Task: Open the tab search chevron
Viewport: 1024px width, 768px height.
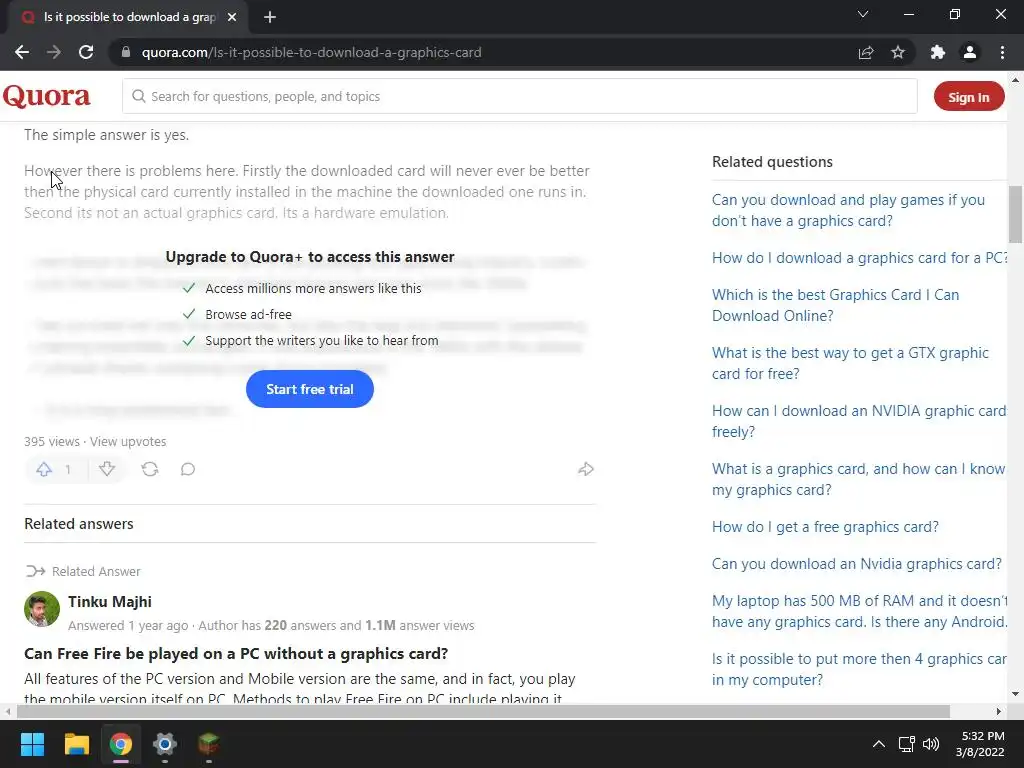Action: 863,14
